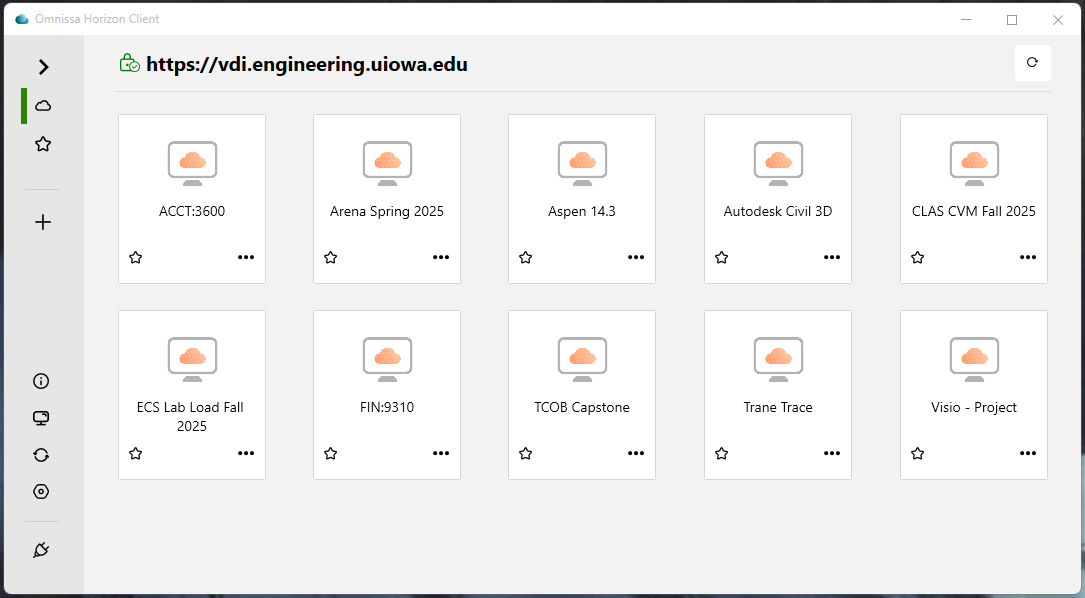Open more options for Trane Trace
Screen dimensions: 1085x598
point(832,453)
